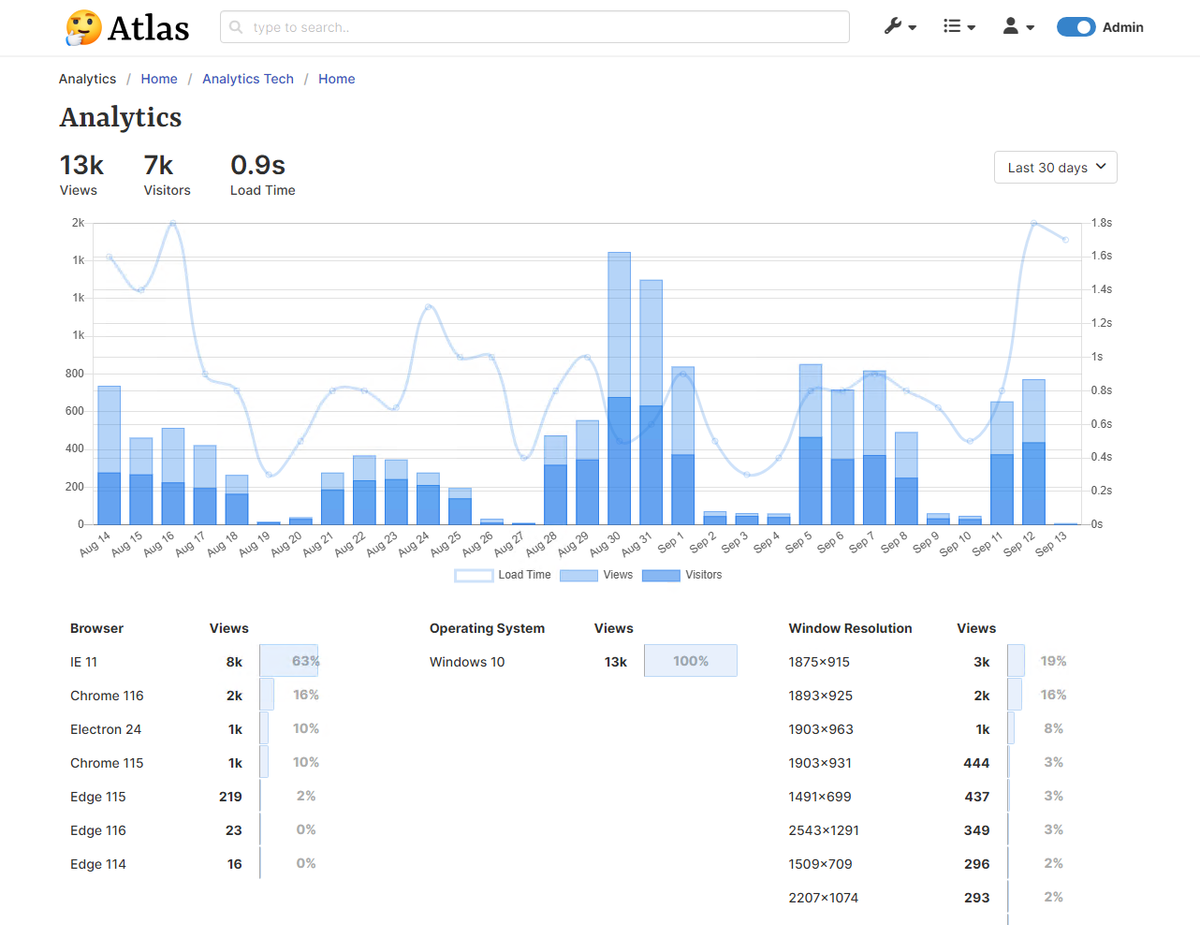
Task: Hide the Visitors series via its legend item
Action: [x=680, y=575]
